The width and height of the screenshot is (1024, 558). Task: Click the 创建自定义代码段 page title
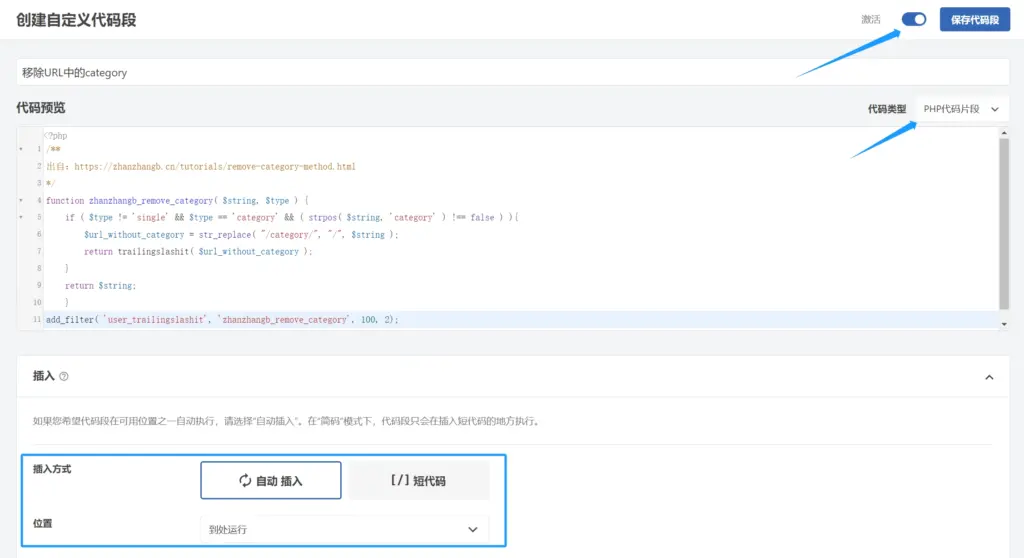[76, 20]
